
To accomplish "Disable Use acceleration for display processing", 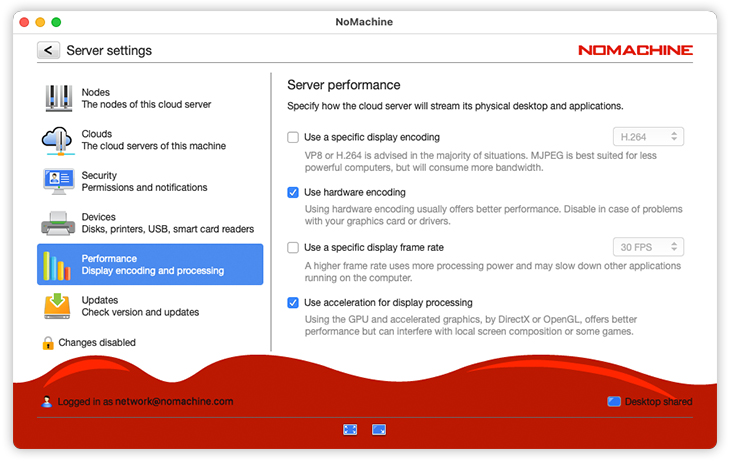I will click(x=293, y=302).
